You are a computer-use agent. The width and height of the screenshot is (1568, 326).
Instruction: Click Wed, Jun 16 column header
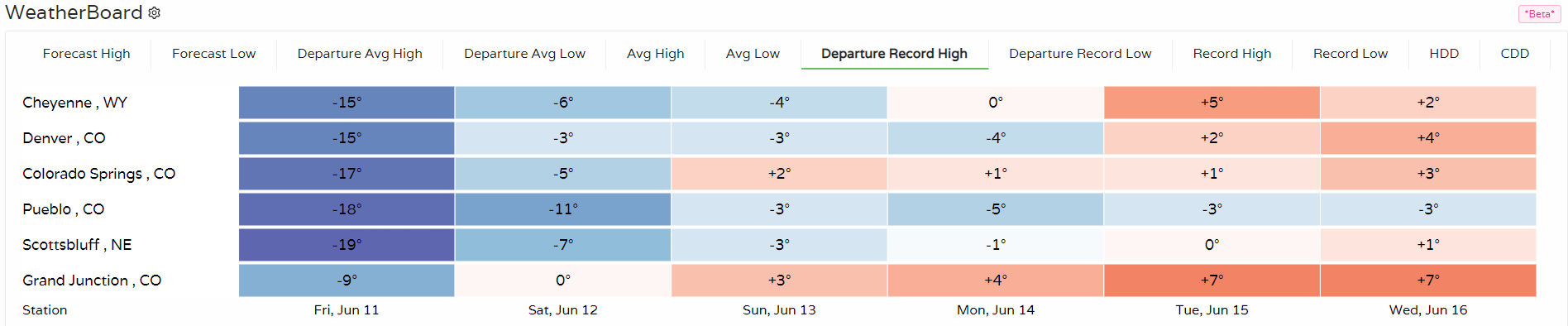coord(1428,310)
